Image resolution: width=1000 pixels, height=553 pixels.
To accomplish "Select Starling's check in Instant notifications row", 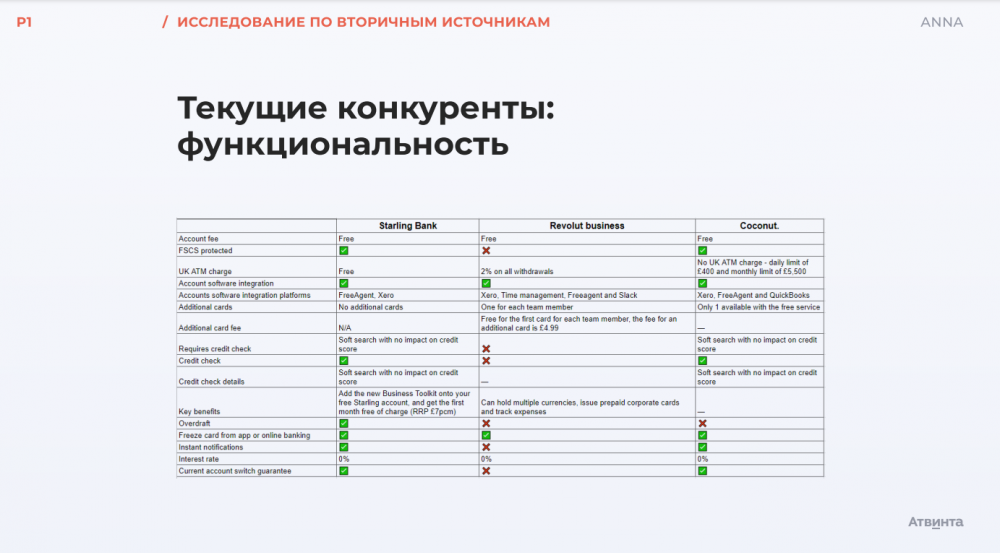I will point(344,447).
